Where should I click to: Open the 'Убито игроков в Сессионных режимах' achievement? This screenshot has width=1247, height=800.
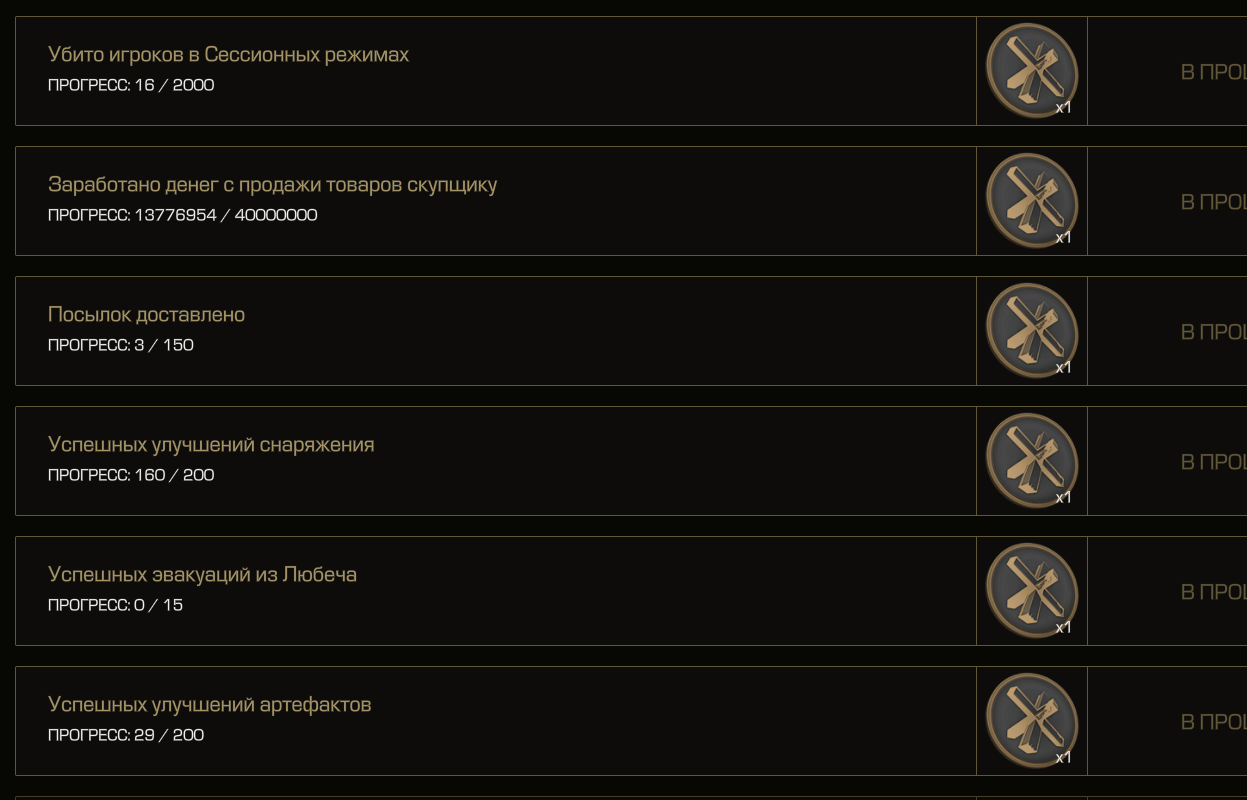[x=228, y=55]
